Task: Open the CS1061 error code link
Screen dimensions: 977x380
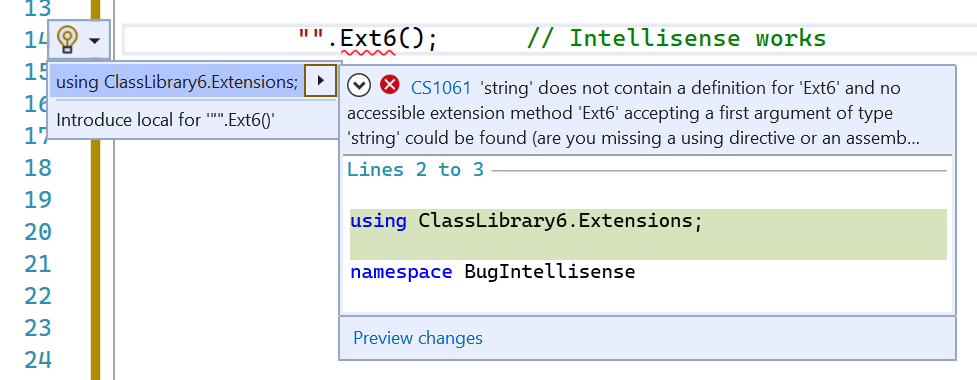Action: point(441,88)
